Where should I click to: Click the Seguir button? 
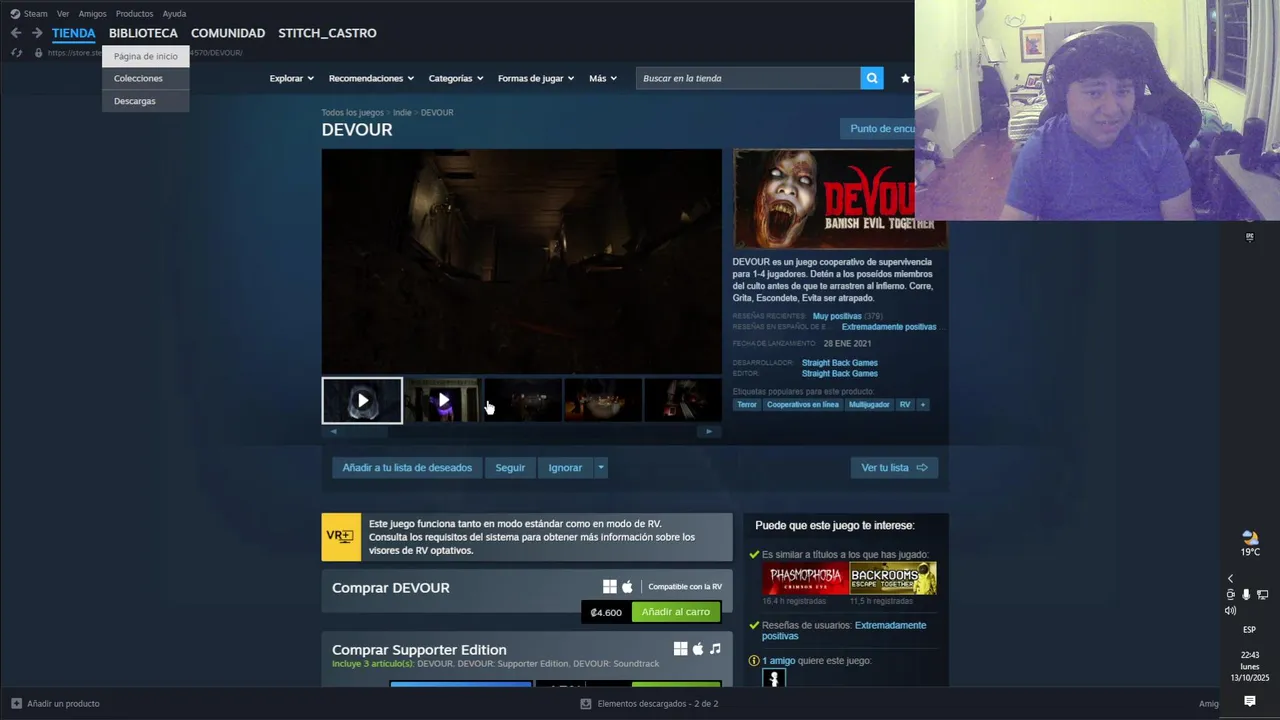[x=510, y=467]
